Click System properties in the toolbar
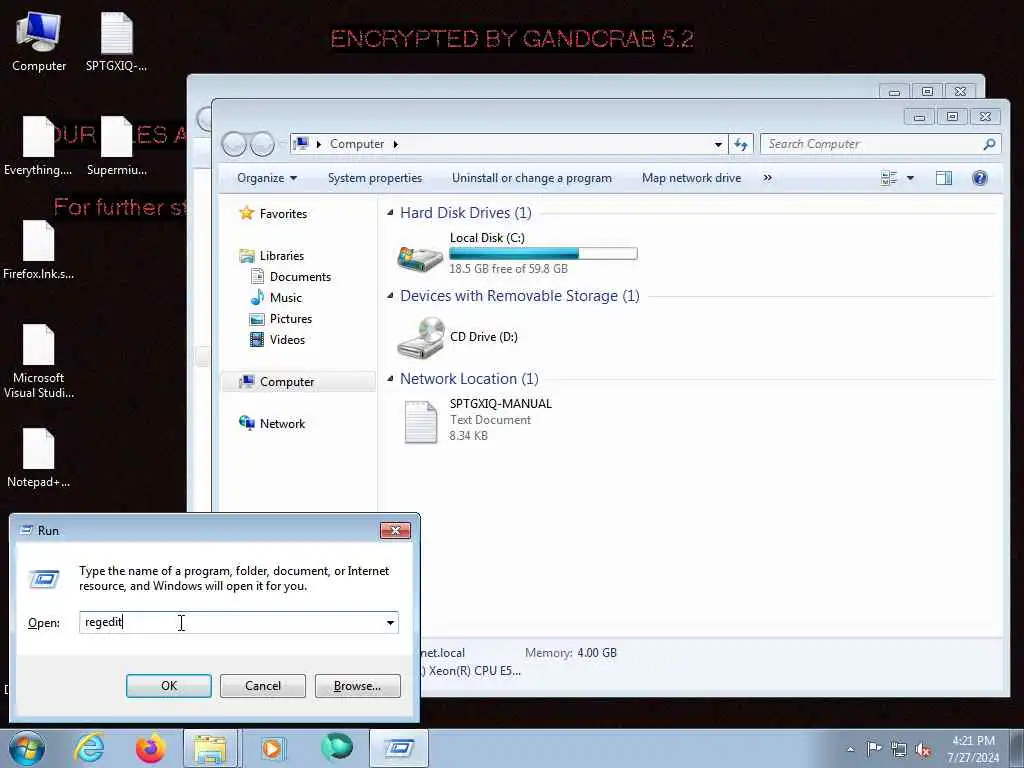The image size is (1024, 768). 375,178
